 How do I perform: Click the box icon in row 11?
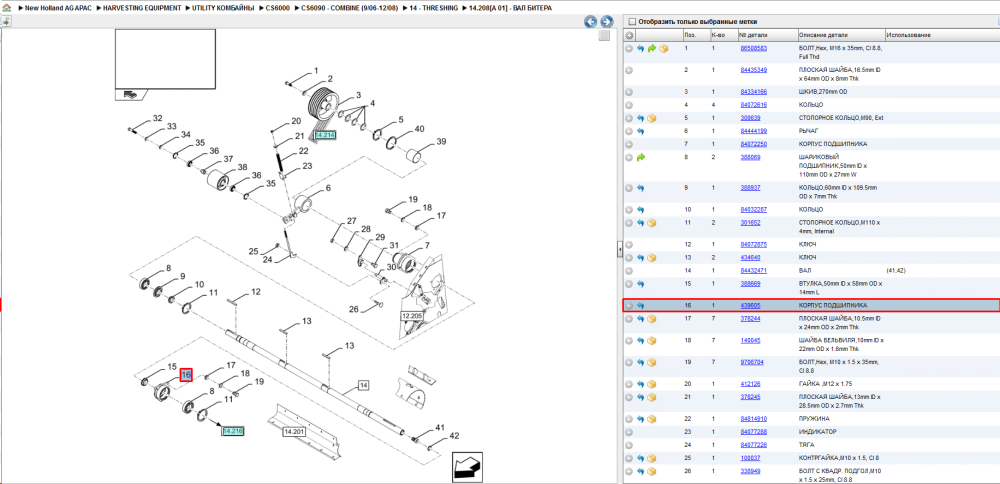(x=652, y=223)
